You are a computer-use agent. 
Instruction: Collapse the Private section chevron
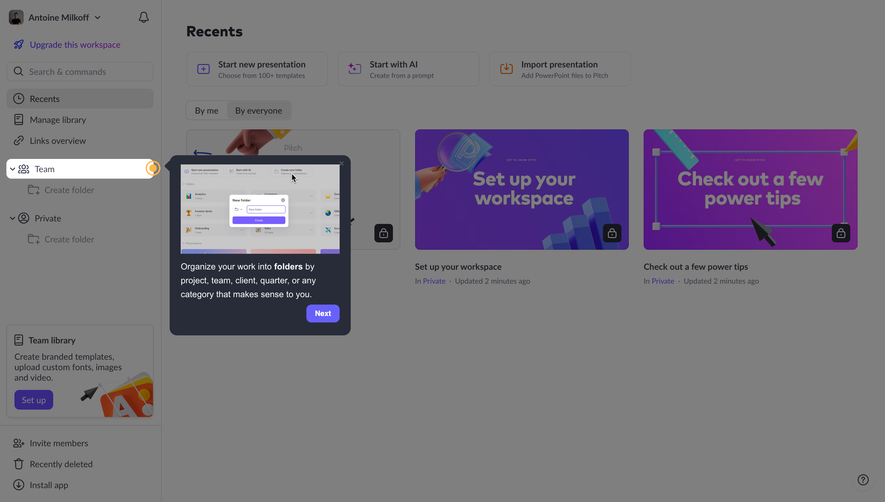[x=12, y=218]
